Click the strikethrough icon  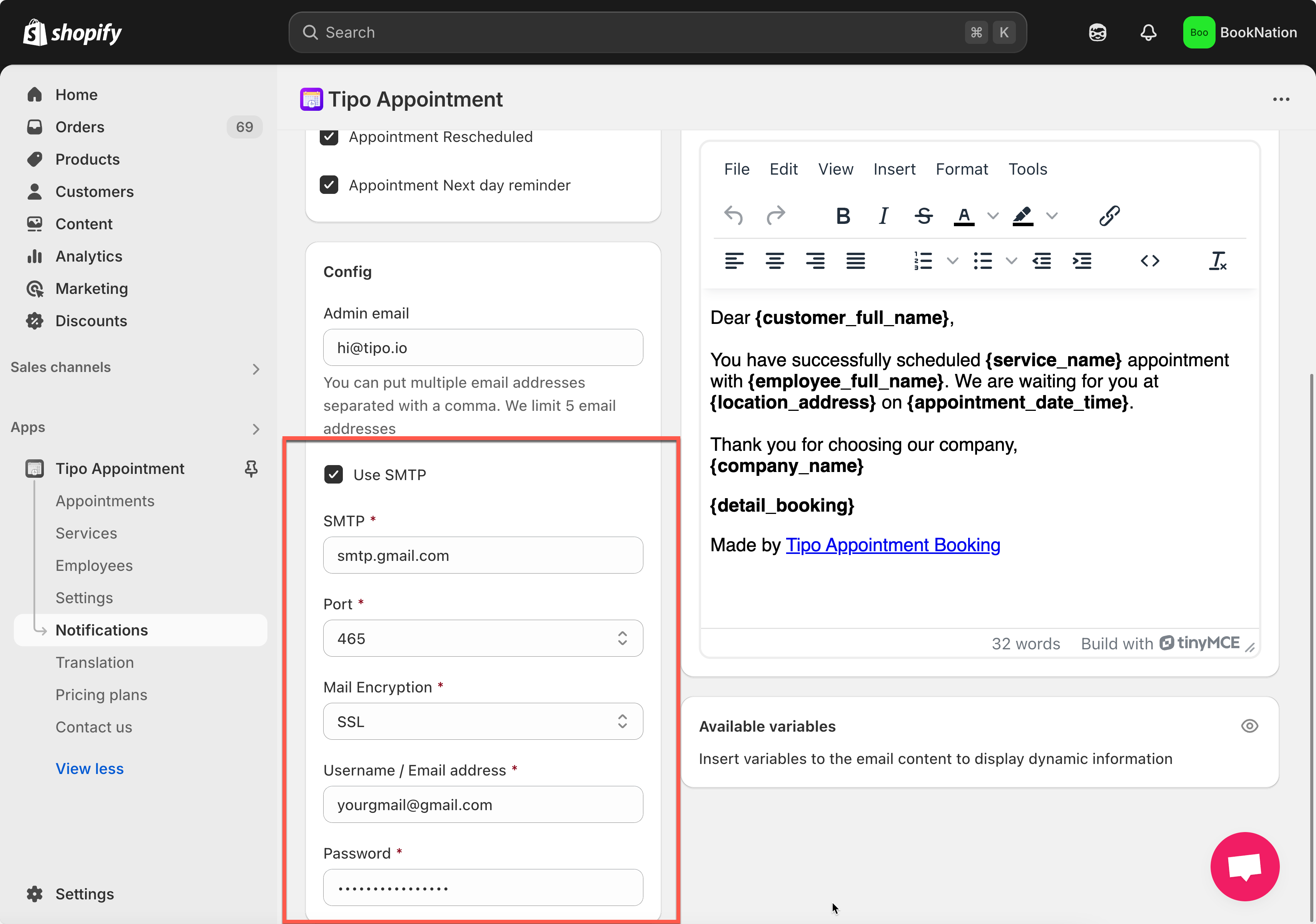coord(924,216)
